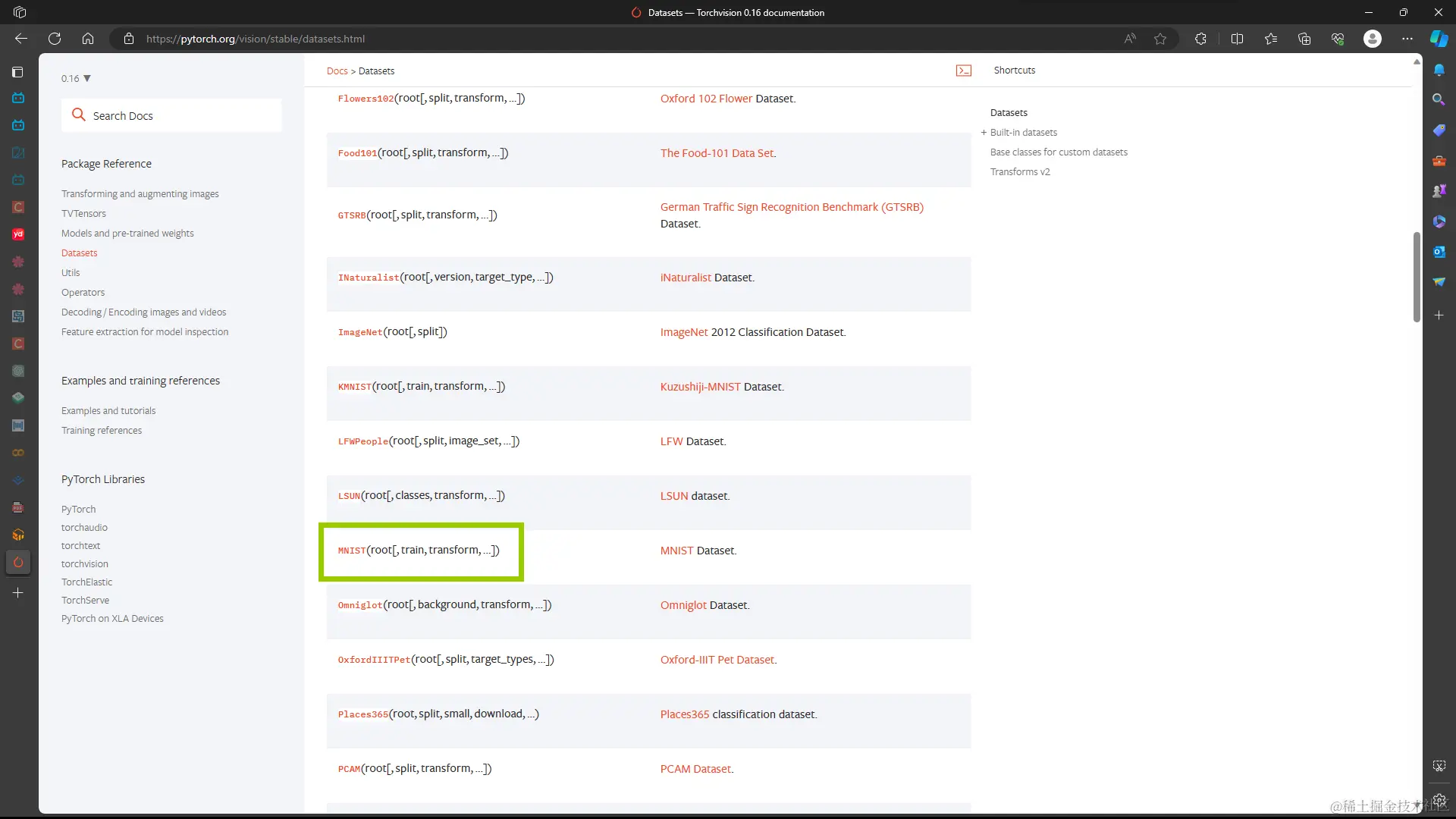The width and height of the screenshot is (1456, 819).
Task: Open the MNIST class link
Action: [352, 551]
